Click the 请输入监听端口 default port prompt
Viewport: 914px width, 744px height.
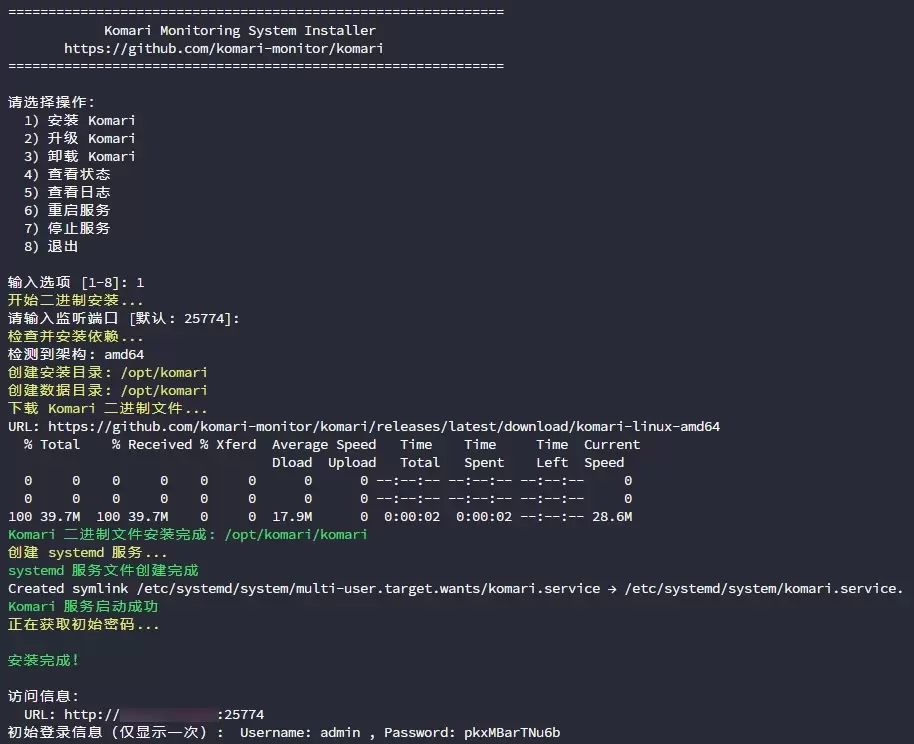[124, 319]
